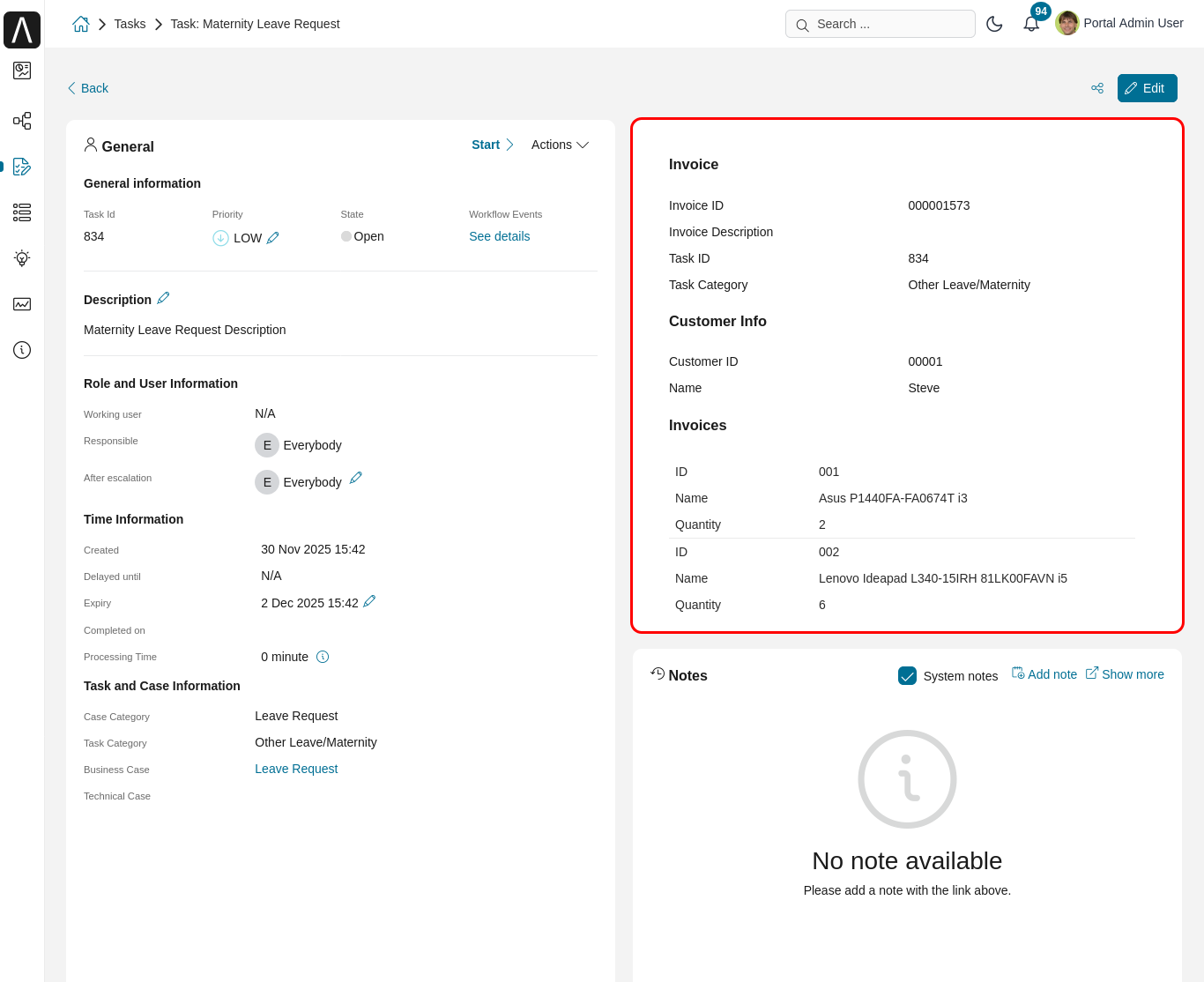Image resolution: width=1204 pixels, height=982 pixels.
Task: Select the Dashboard icon in the sidebar
Action: tap(21, 71)
